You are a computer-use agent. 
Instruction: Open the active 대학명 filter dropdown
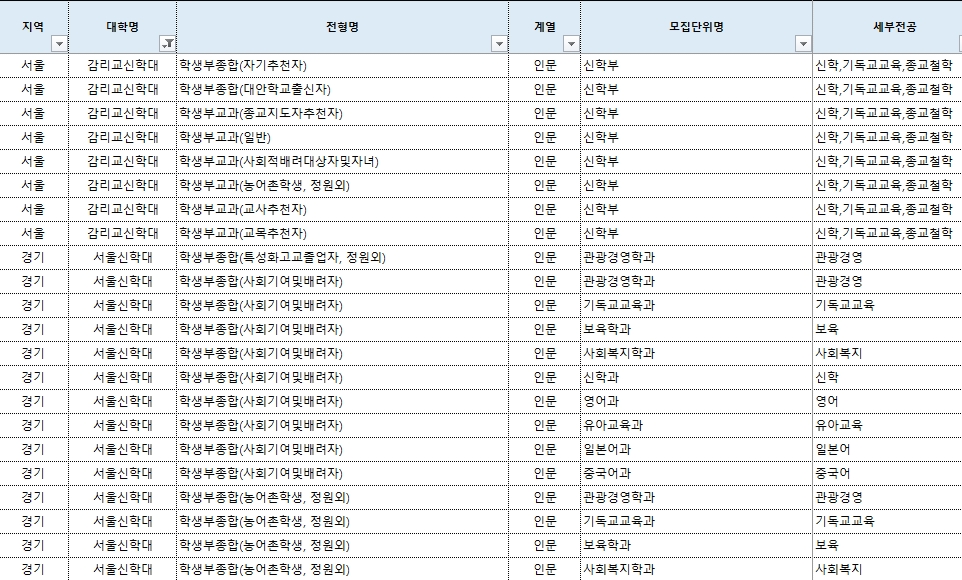click(167, 44)
